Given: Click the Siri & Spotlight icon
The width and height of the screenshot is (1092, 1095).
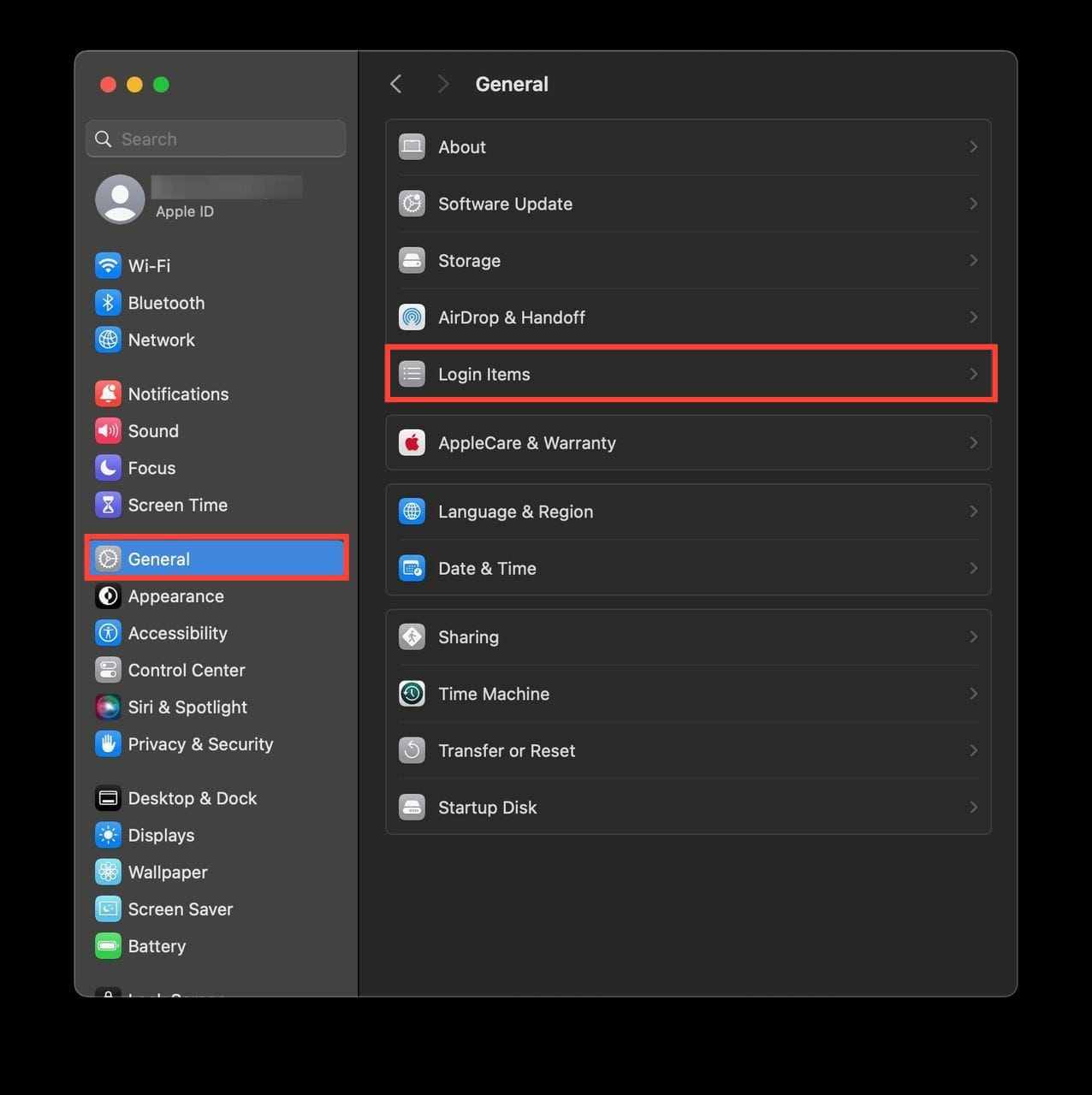Looking at the screenshot, I should 108,707.
